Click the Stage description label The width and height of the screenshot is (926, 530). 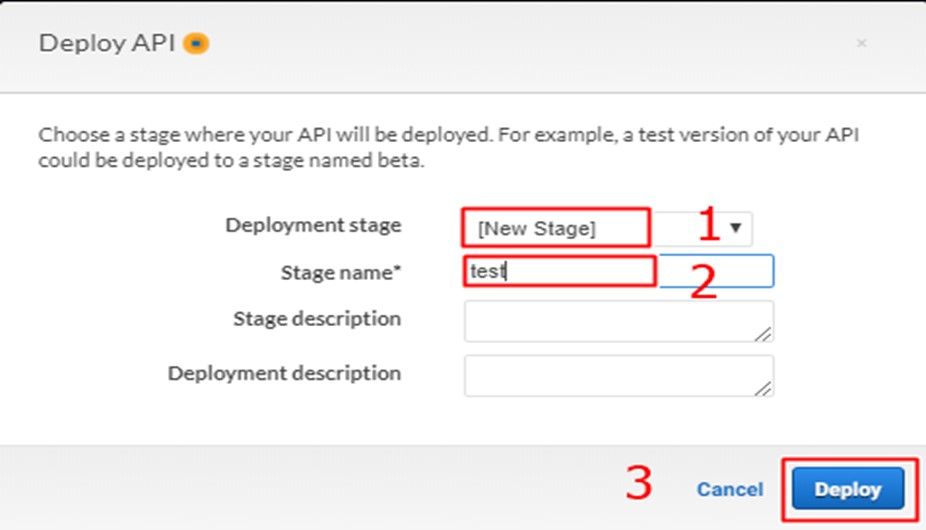tap(317, 319)
